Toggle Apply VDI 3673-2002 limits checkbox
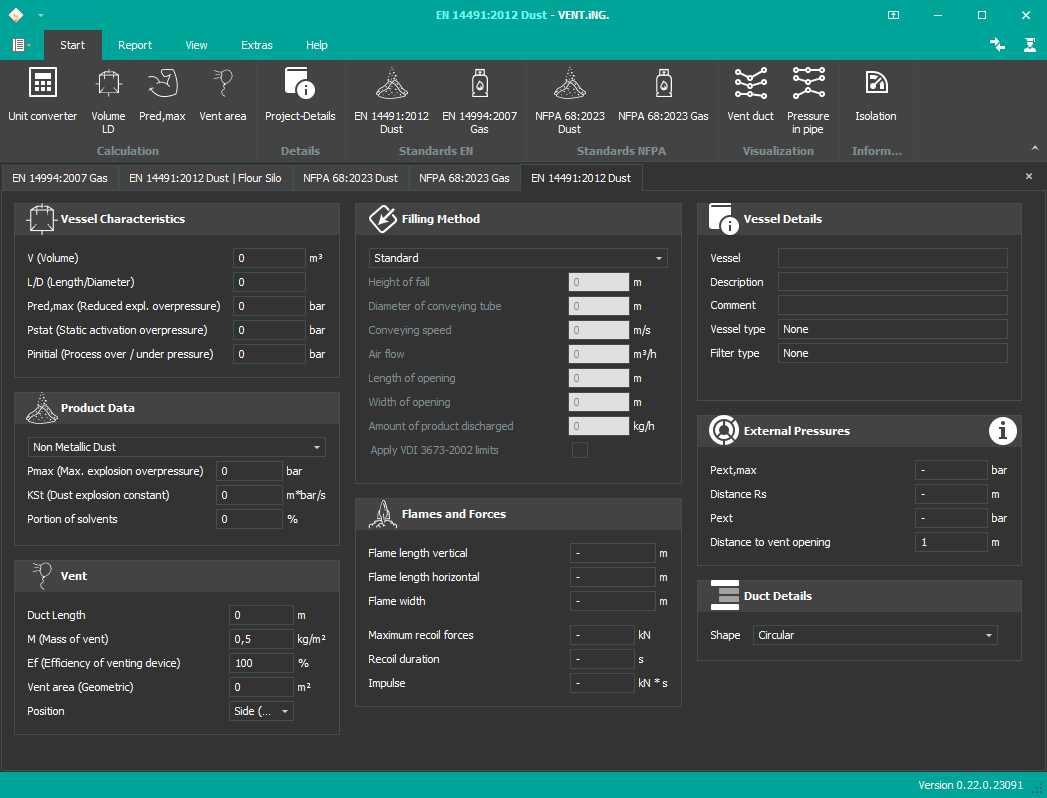The image size is (1047, 798). [579, 450]
